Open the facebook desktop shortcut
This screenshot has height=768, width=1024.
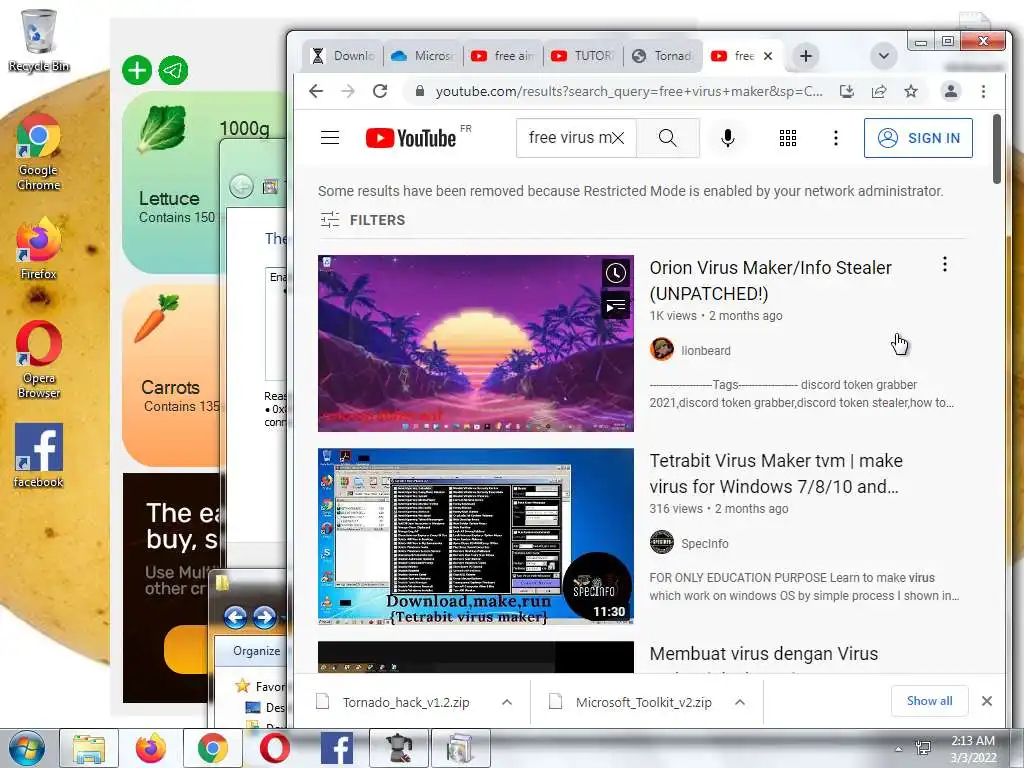click(x=39, y=455)
